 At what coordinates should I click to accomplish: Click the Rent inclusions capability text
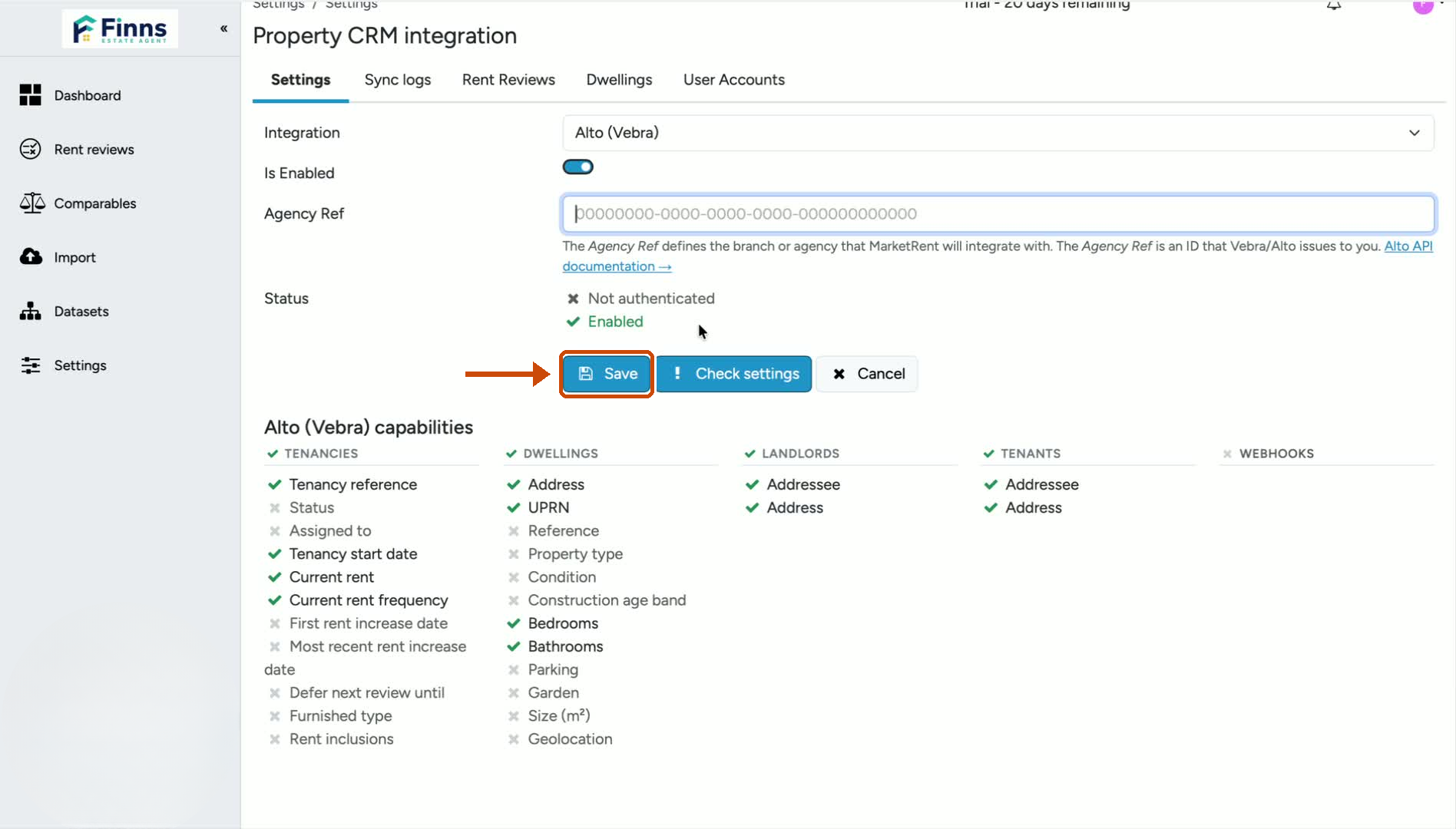[x=342, y=739]
